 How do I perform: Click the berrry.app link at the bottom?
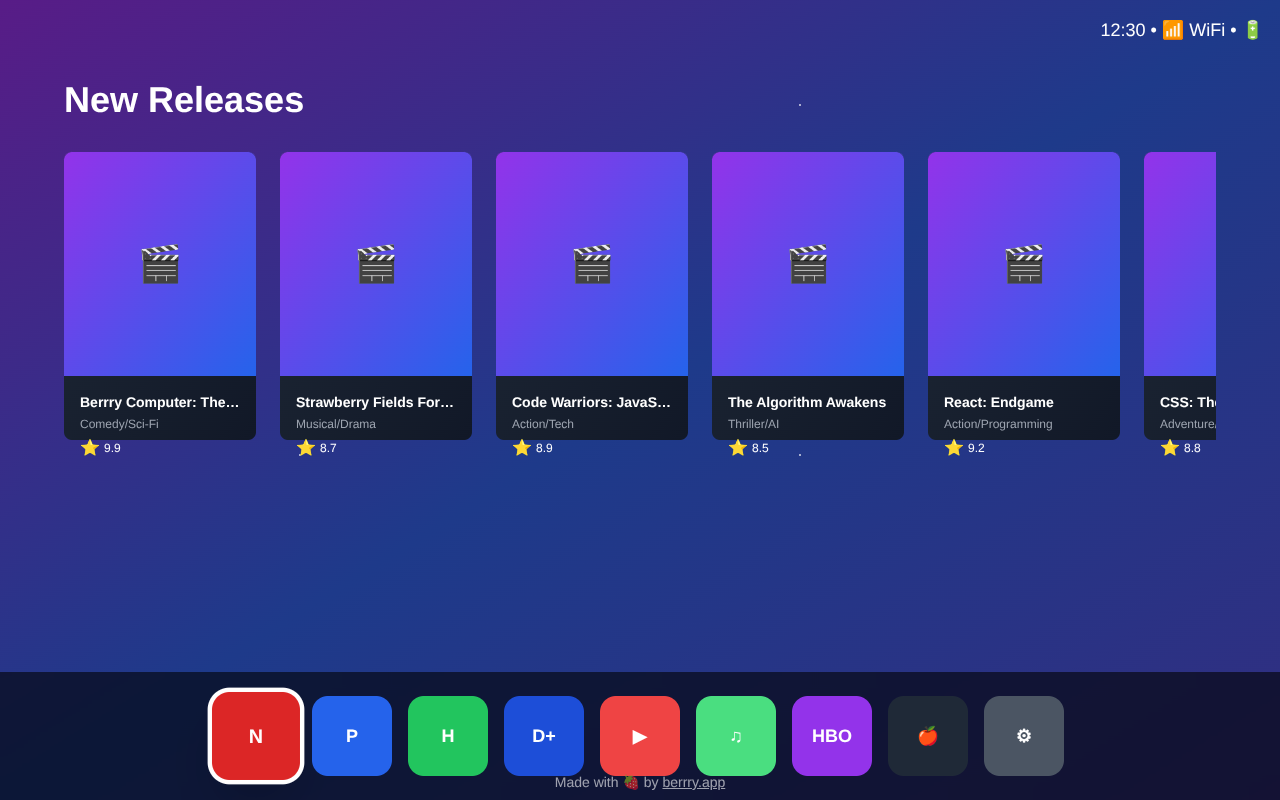[x=693, y=782]
